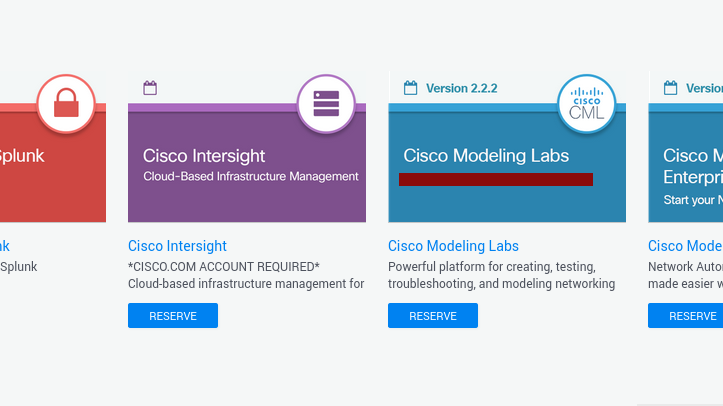Screen dimensions: 723x406
Task: Click RESERVE on the rightmost cut-off card
Action: 685,316
